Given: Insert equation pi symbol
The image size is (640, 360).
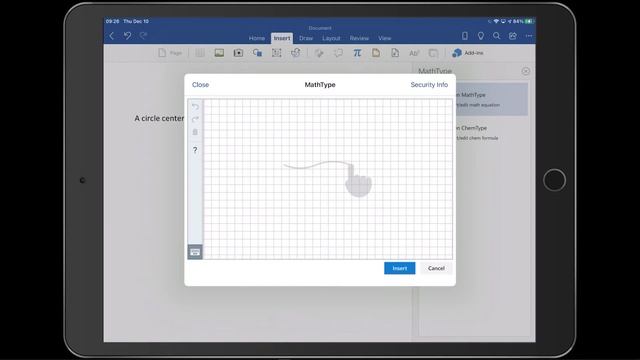Looking at the screenshot, I should 357,53.
